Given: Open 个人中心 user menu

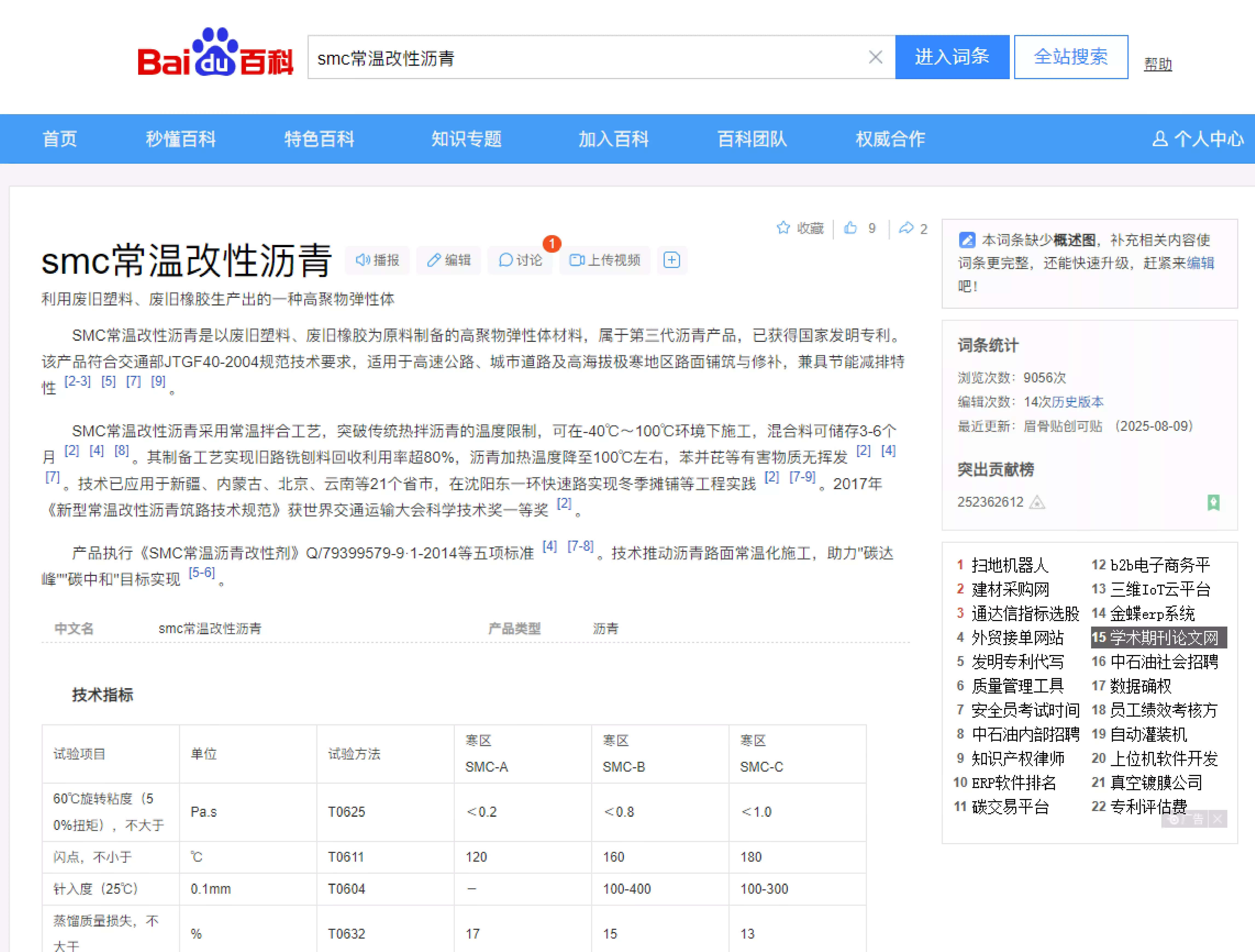Looking at the screenshot, I should [1198, 139].
